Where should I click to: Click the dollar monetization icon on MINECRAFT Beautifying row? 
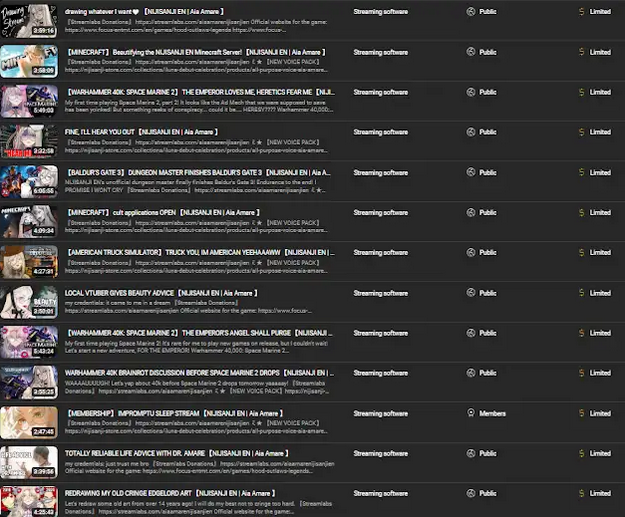pyautogui.click(x=582, y=52)
